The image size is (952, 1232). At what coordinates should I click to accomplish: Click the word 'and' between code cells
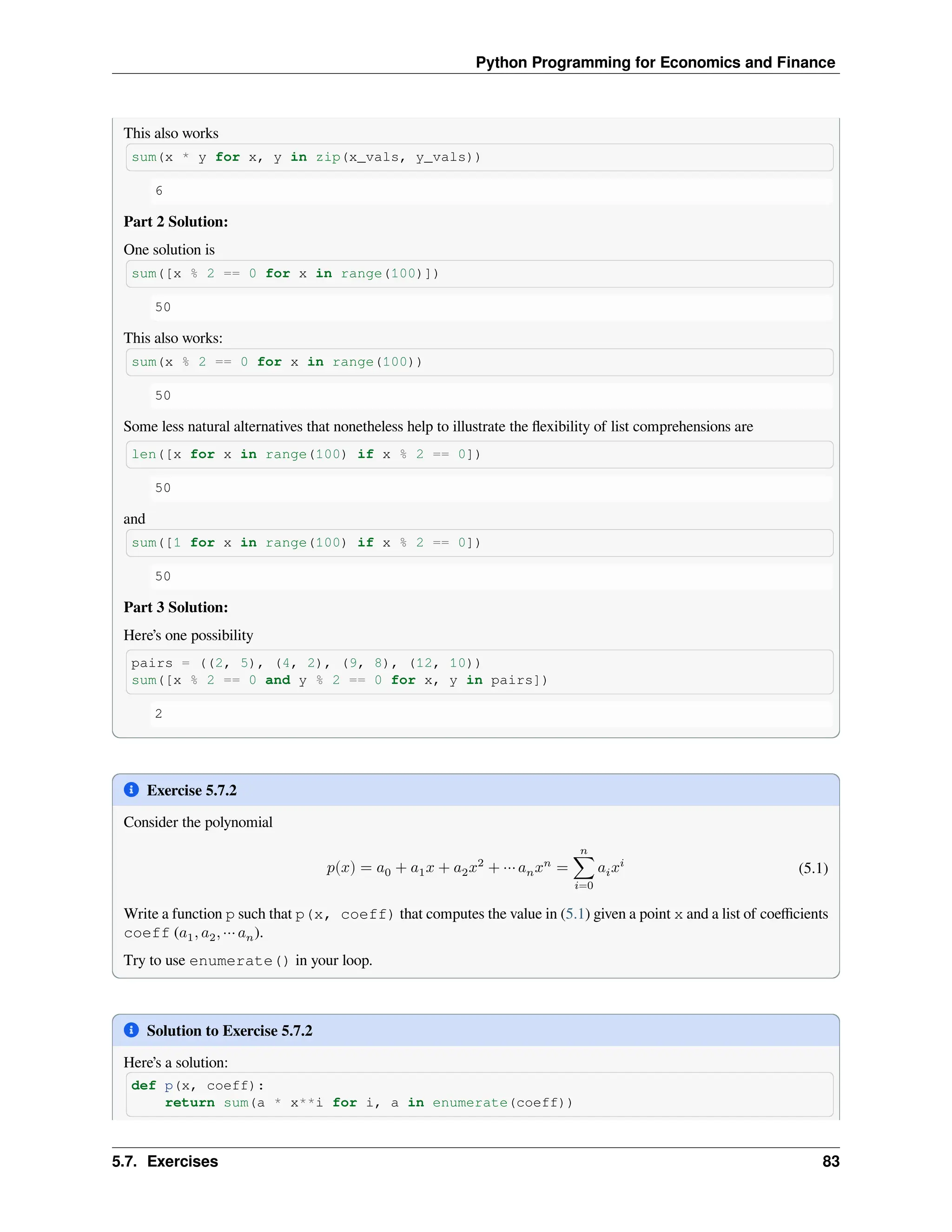click(134, 519)
